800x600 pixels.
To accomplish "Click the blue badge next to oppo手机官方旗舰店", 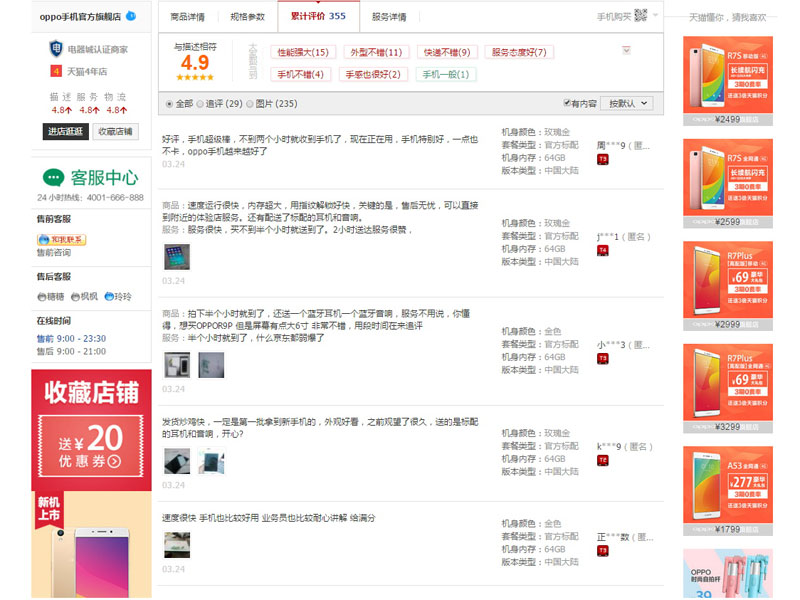I will [x=131, y=16].
